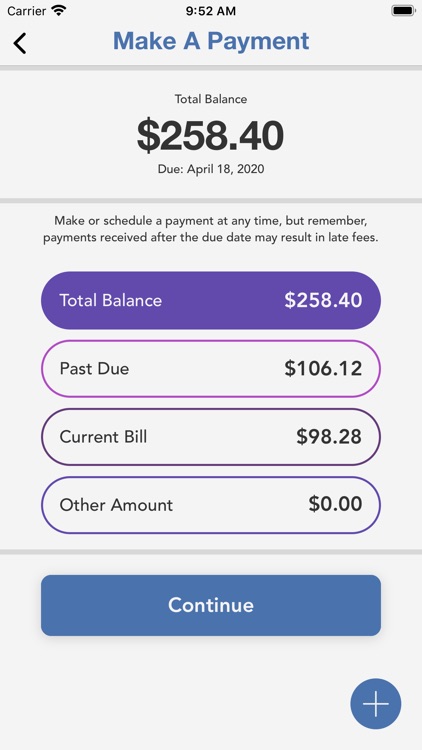Choose the Other Amount option

pyautogui.click(x=211, y=505)
